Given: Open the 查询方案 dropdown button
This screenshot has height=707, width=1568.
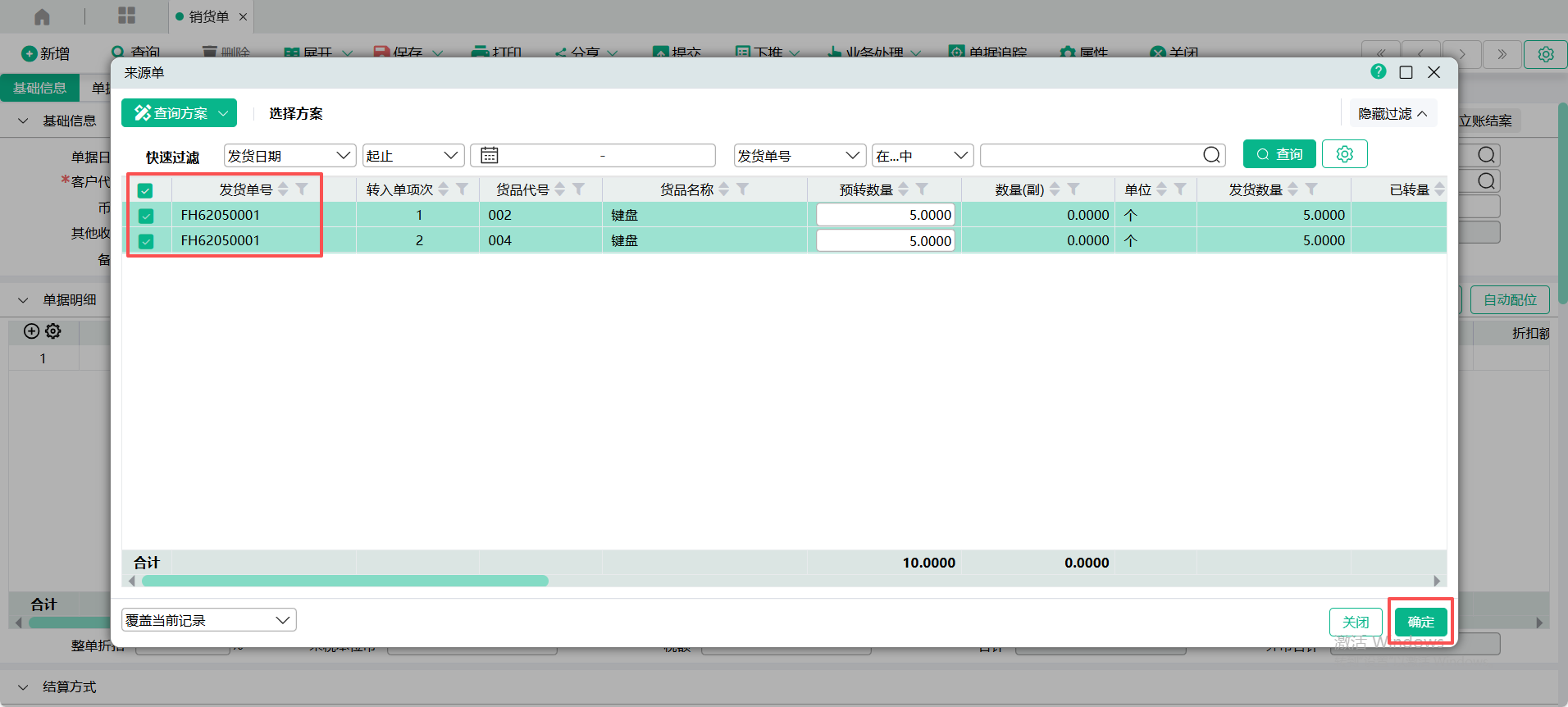Looking at the screenshot, I should coord(179,113).
